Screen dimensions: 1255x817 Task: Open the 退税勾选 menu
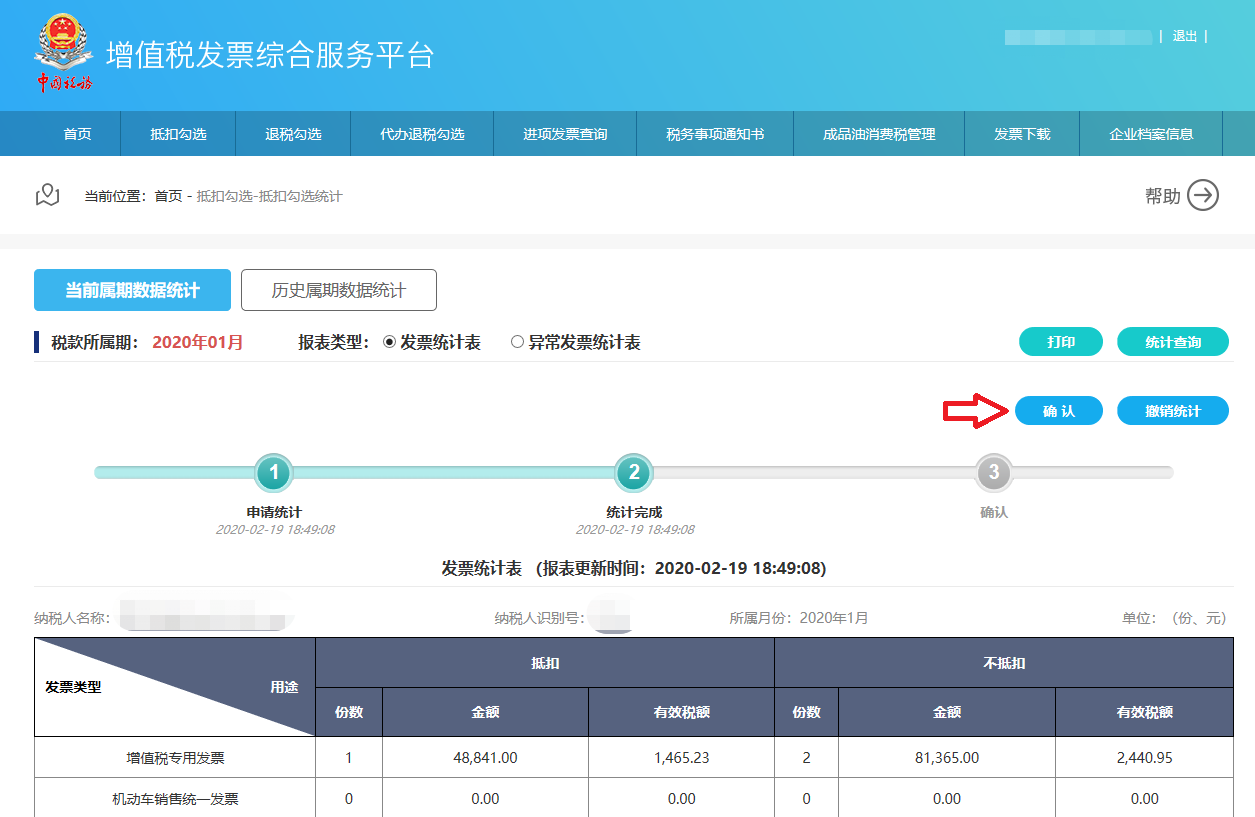293,134
